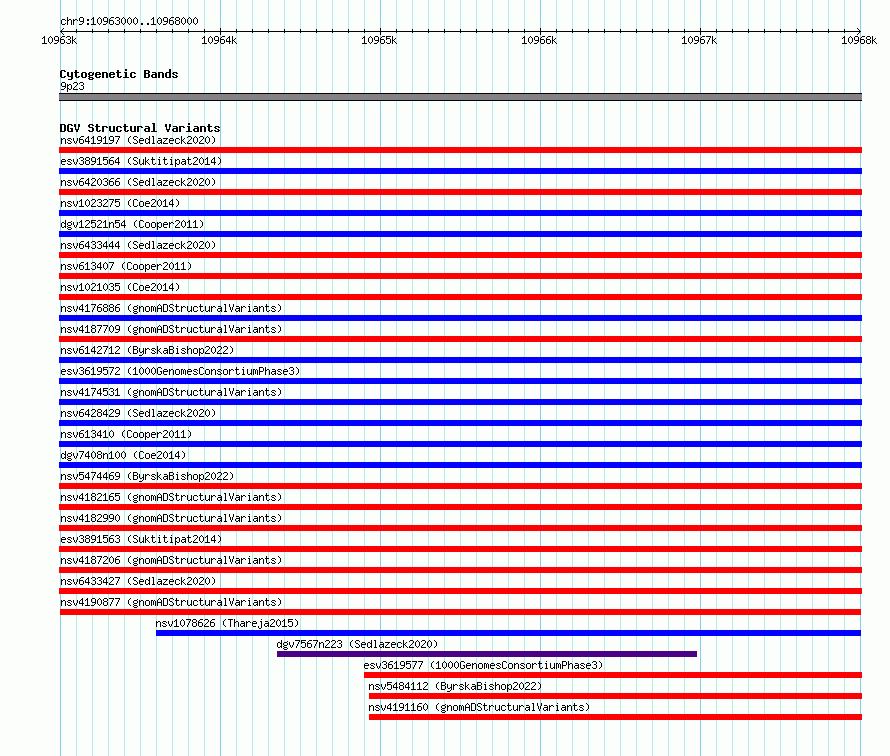The width and height of the screenshot is (890, 756).
Task: Click nsv4187206 (gnomADStructuralVariants) label
Action: (x=171, y=560)
